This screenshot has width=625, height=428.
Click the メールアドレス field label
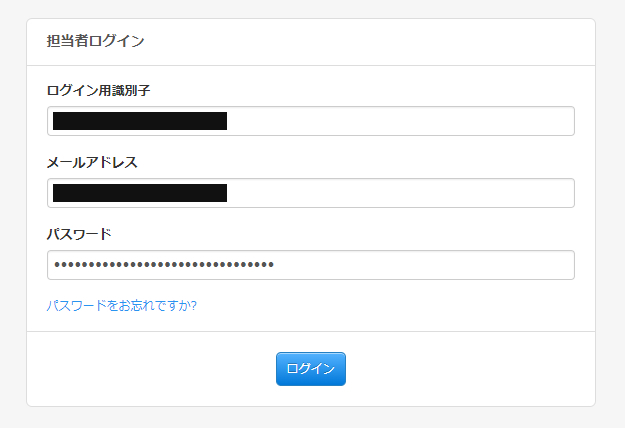91,162
